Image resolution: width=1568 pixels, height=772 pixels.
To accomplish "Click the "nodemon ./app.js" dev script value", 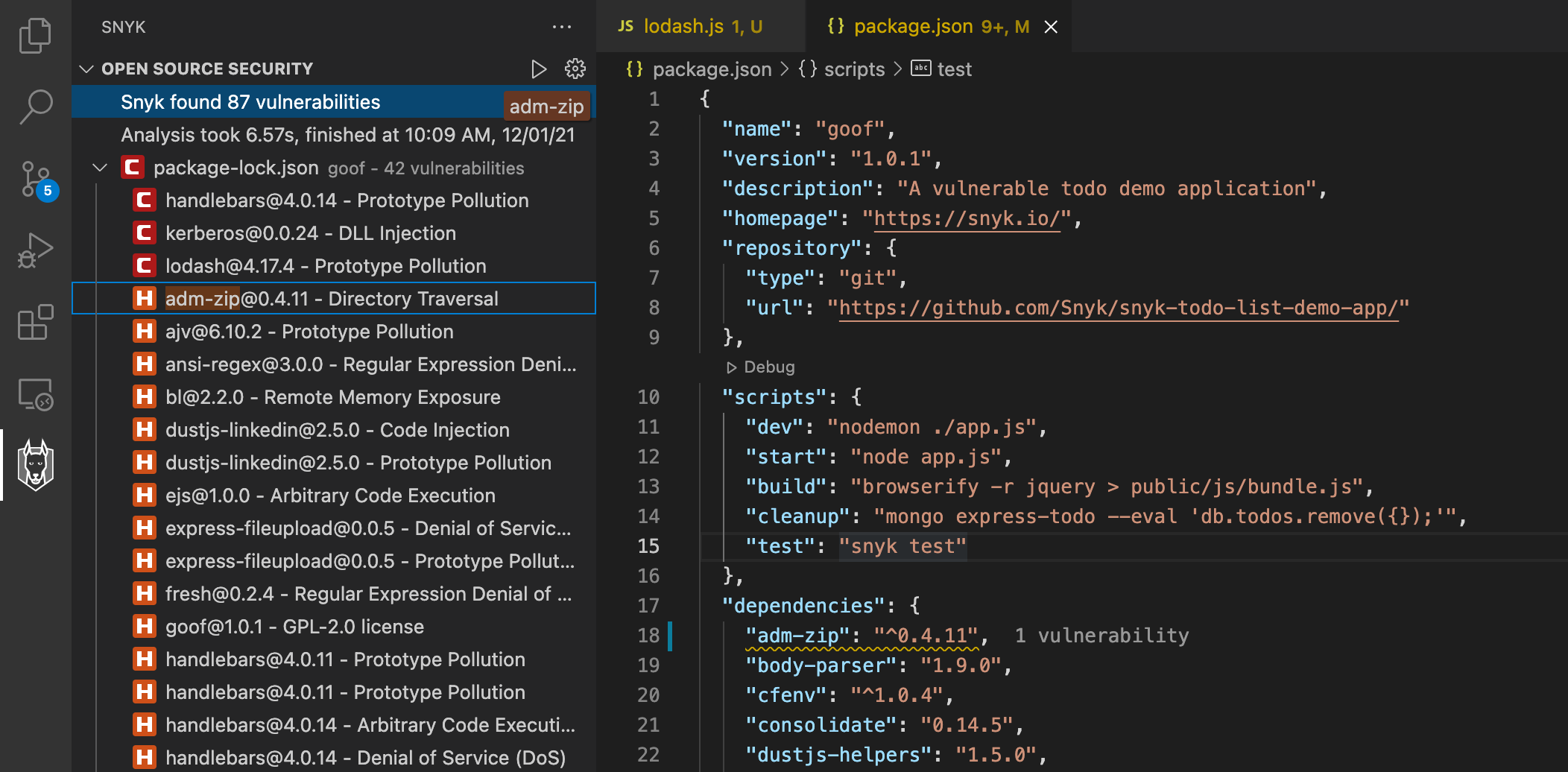I will point(932,427).
